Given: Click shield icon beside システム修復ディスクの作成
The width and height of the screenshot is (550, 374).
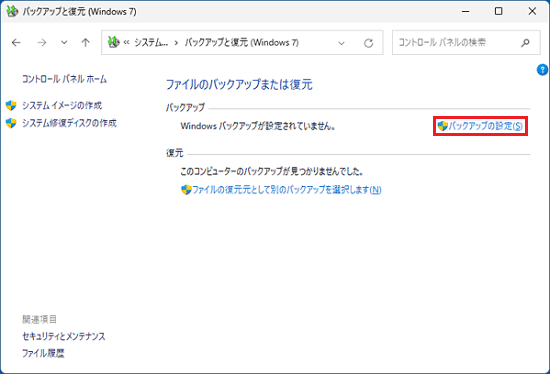Looking at the screenshot, I should click(x=11, y=123).
